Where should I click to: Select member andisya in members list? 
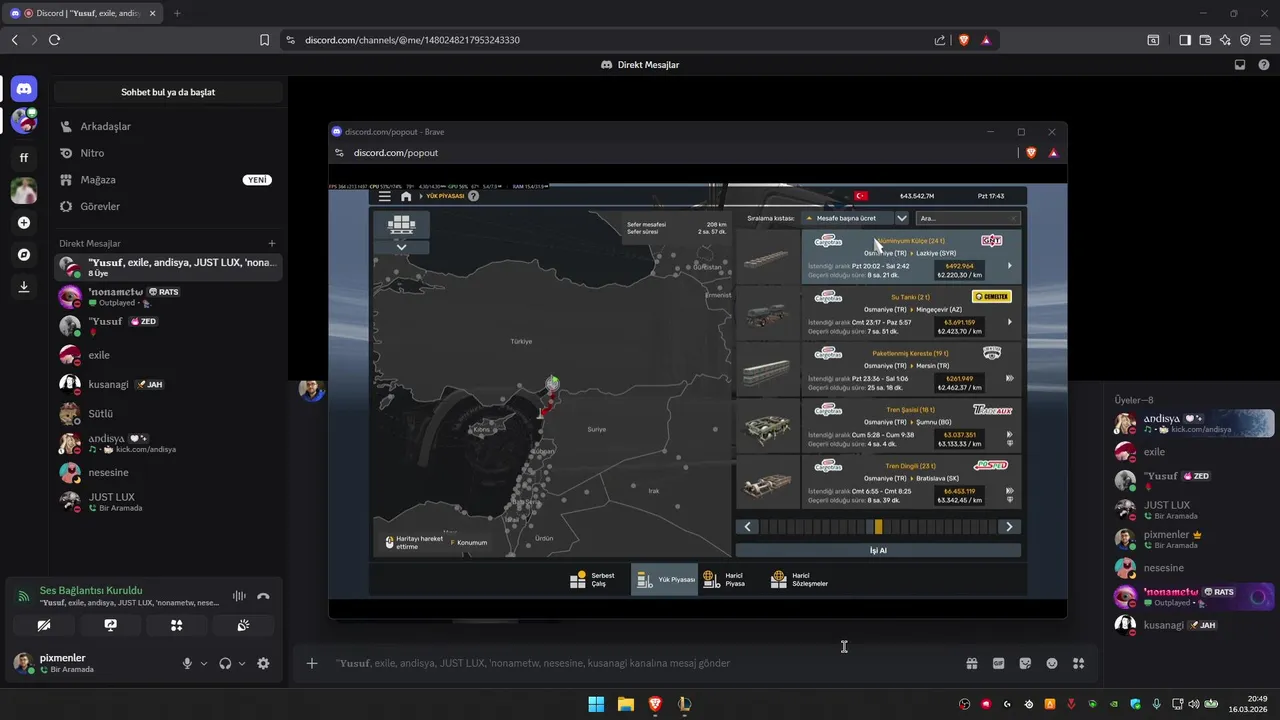(1193, 423)
